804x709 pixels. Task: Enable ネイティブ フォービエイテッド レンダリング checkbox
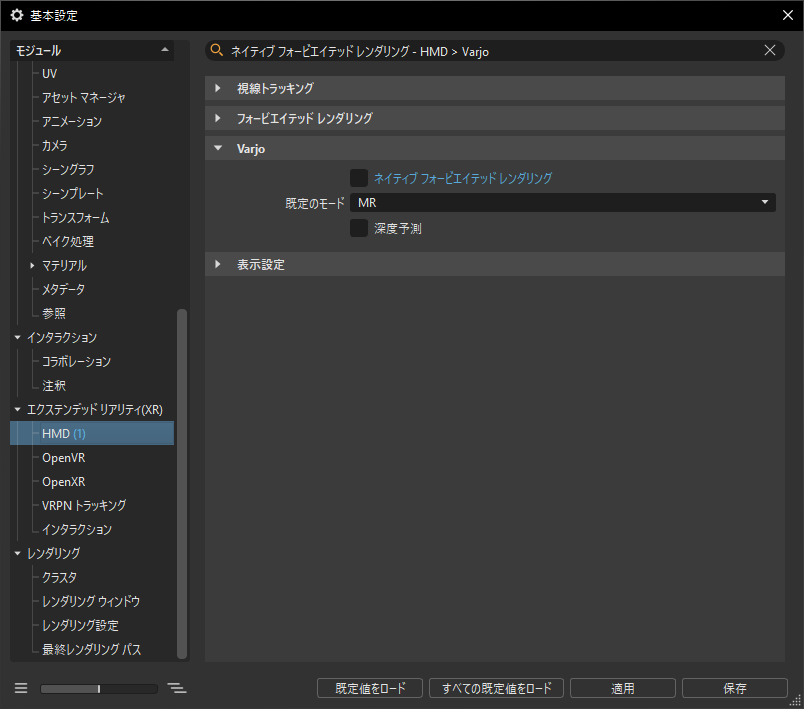point(359,178)
